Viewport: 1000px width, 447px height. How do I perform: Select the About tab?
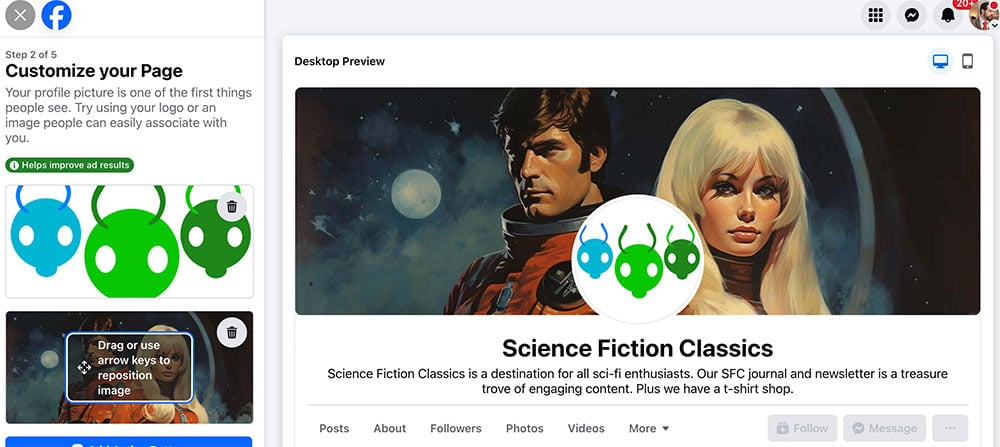[389, 429]
